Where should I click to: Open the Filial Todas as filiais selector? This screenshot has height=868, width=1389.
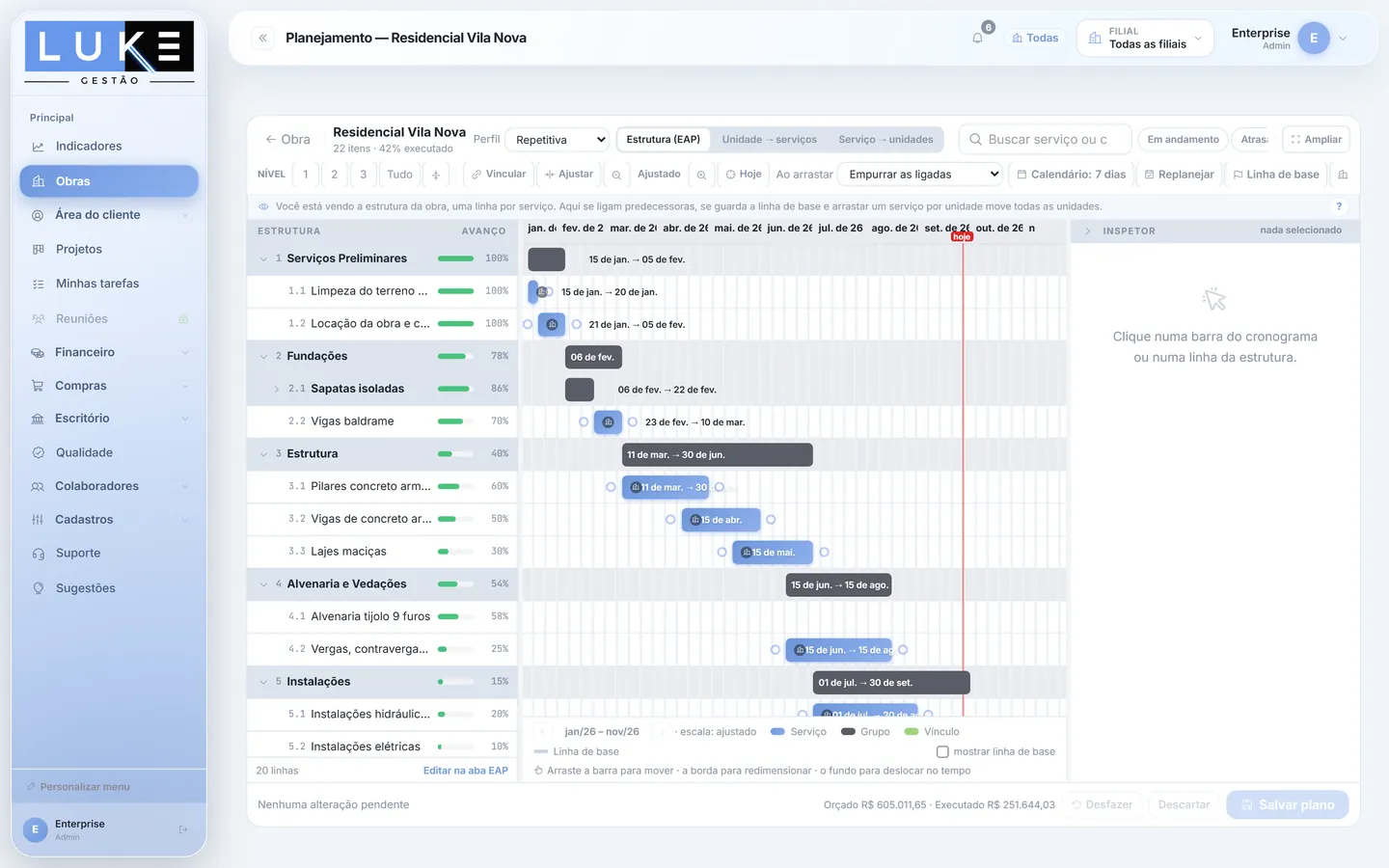(1145, 38)
